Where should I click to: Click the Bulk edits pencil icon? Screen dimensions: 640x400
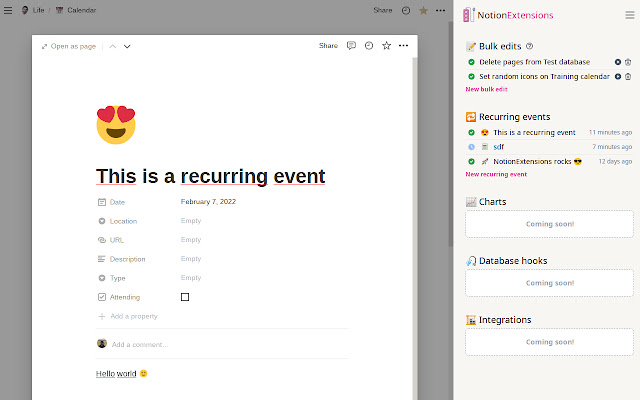click(471, 46)
